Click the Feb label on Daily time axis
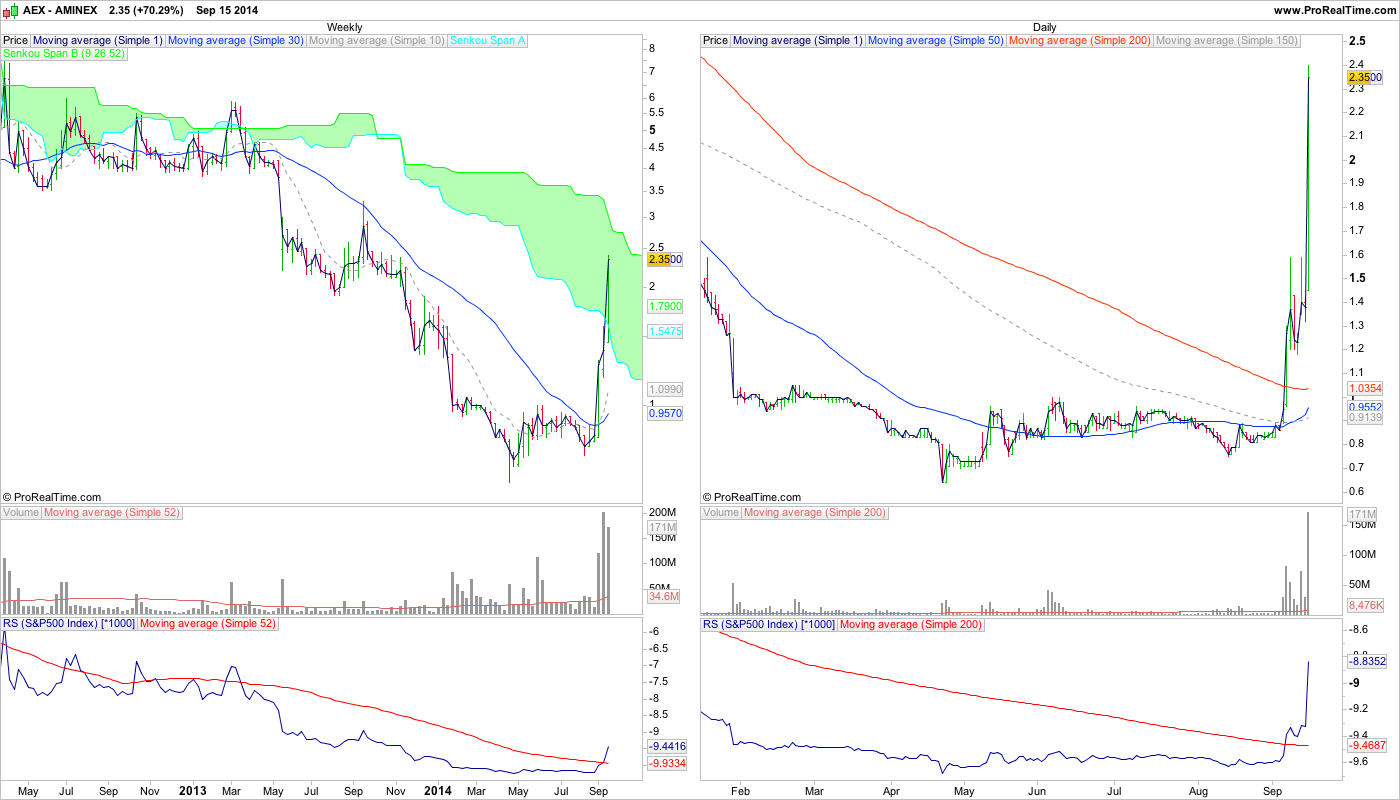Viewport: 1400px width, 800px height. click(741, 790)
